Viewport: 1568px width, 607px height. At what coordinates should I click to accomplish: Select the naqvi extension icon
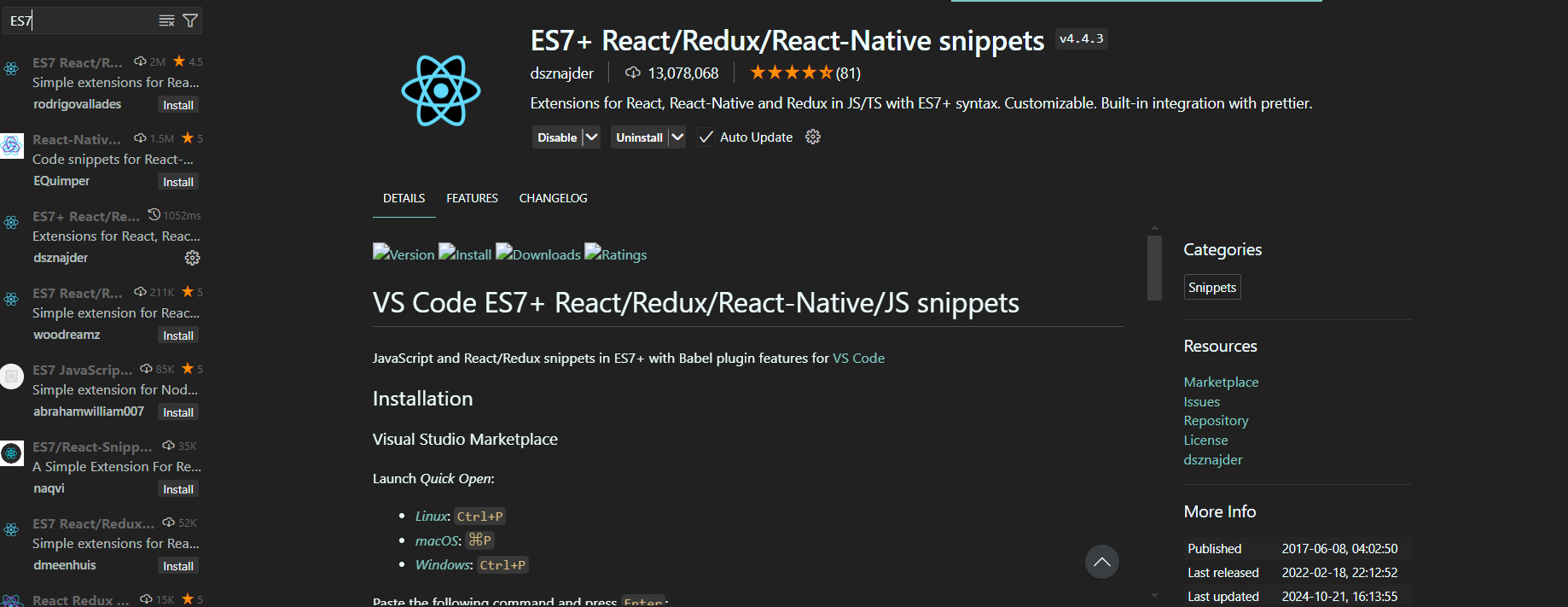(x=11, y=453)
